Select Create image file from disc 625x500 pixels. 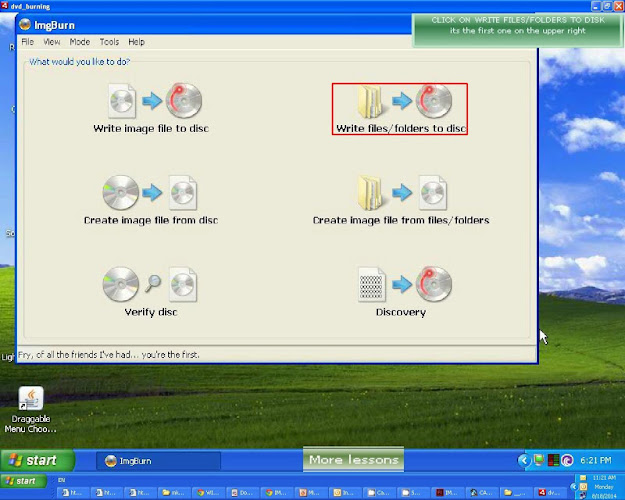click(x=151, y=200)
